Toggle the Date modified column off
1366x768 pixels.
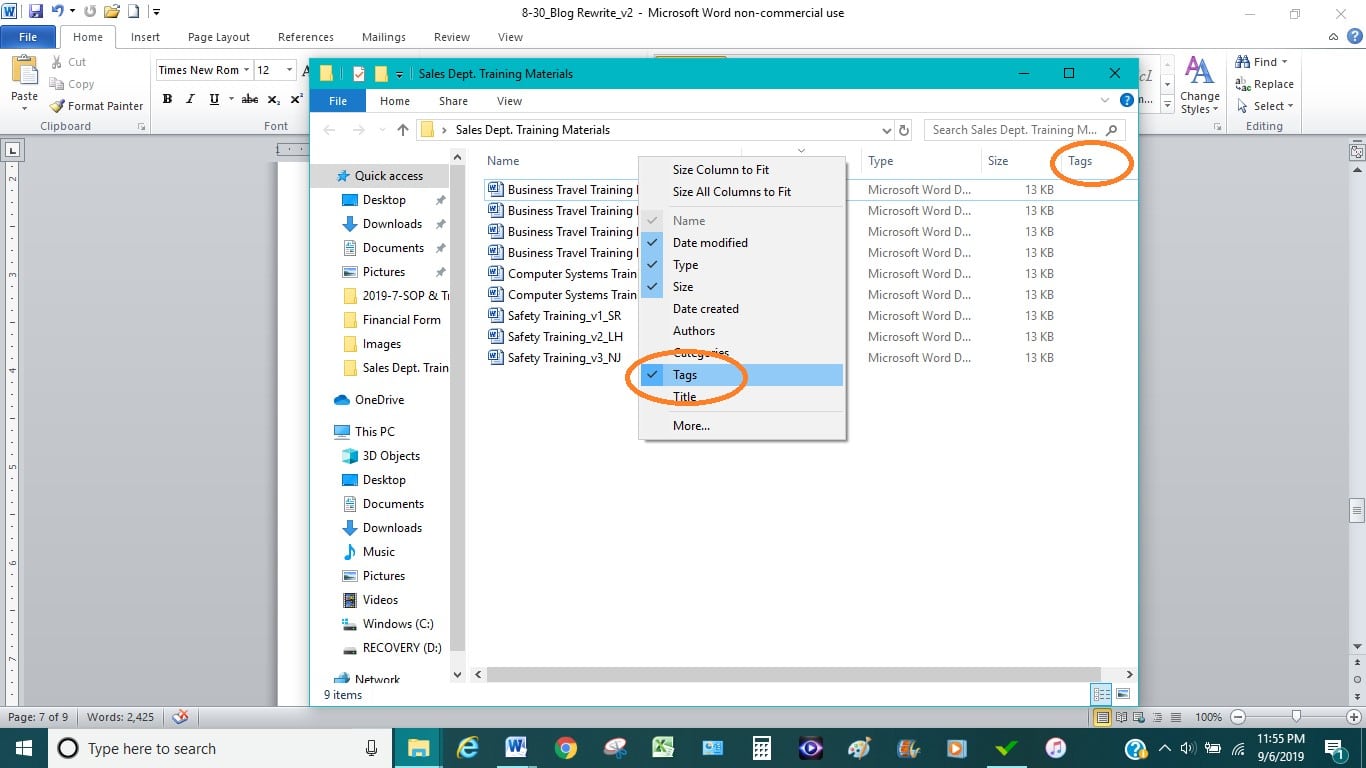tap(710, 243)
